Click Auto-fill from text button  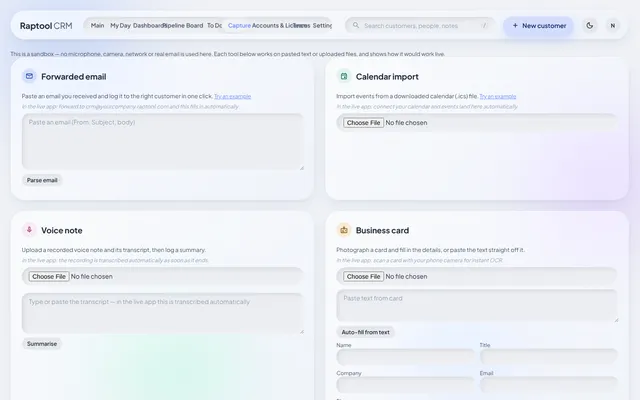coord(365,332)
